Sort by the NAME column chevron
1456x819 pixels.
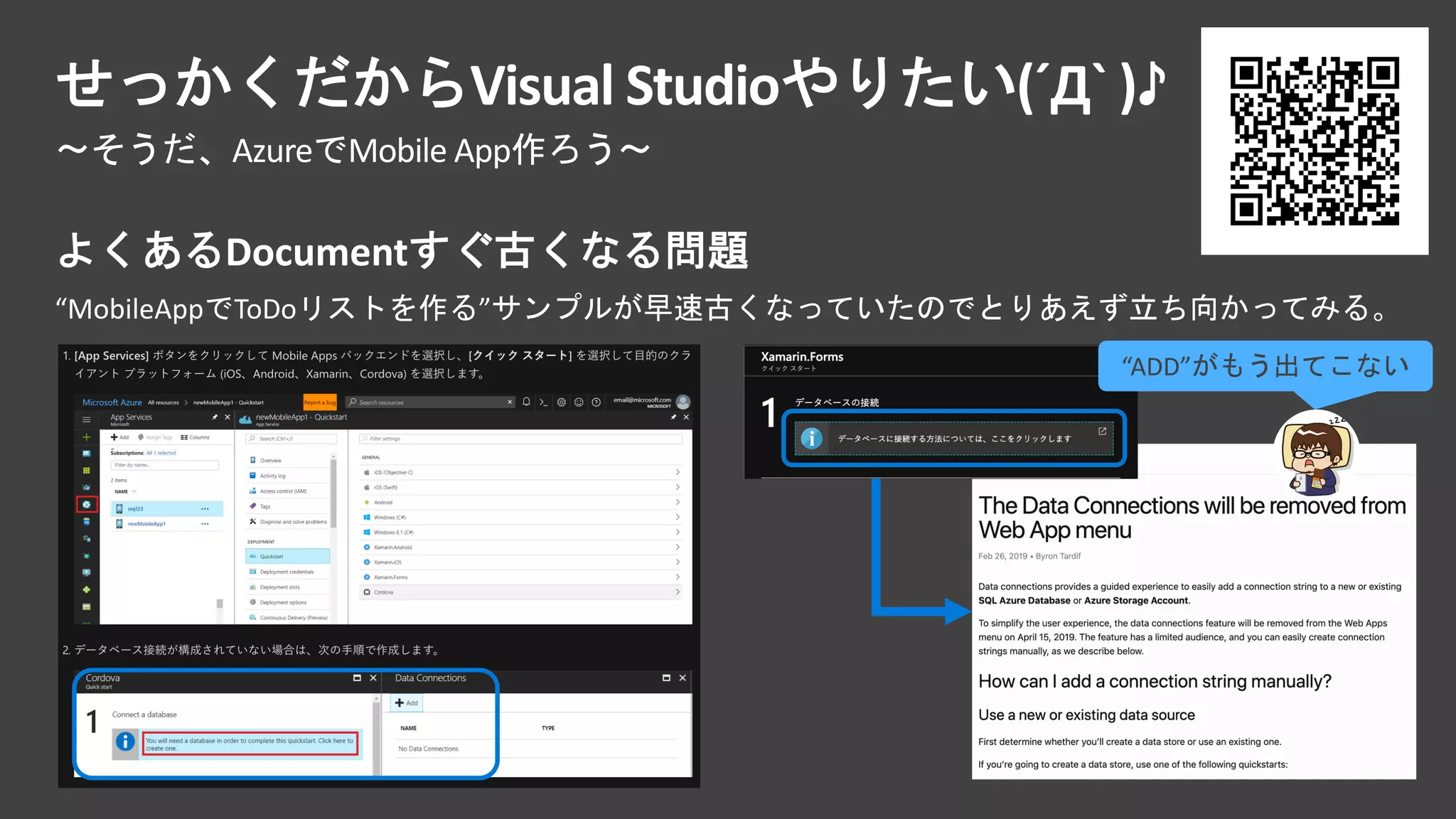[134, 491]
